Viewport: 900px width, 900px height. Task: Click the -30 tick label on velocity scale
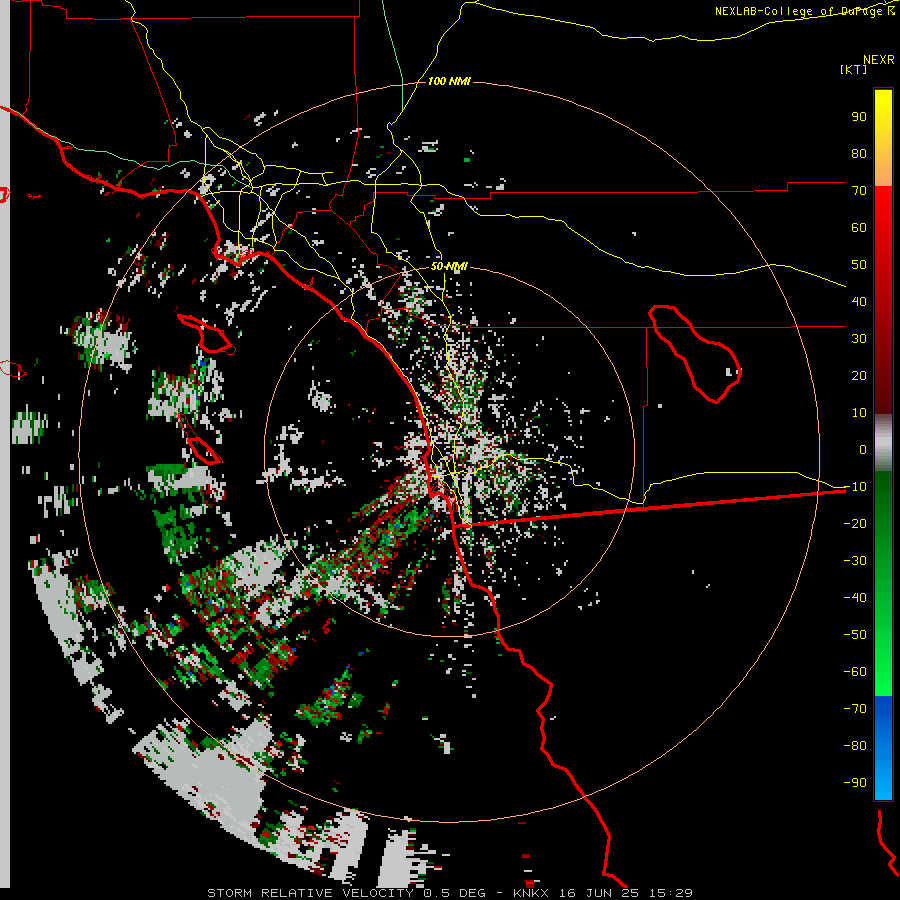tap(855, 561)
